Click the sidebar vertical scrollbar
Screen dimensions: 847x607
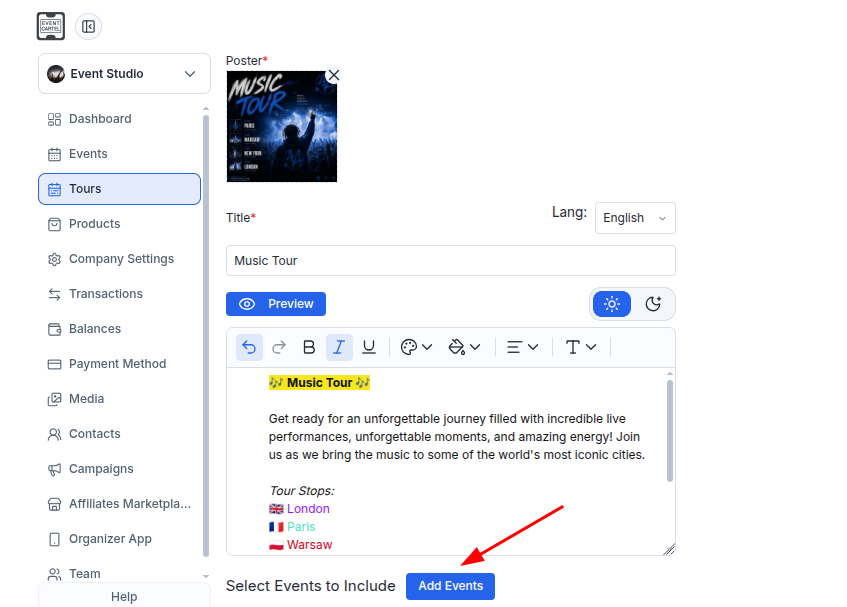pyautogui.click(x=206, y=336)
